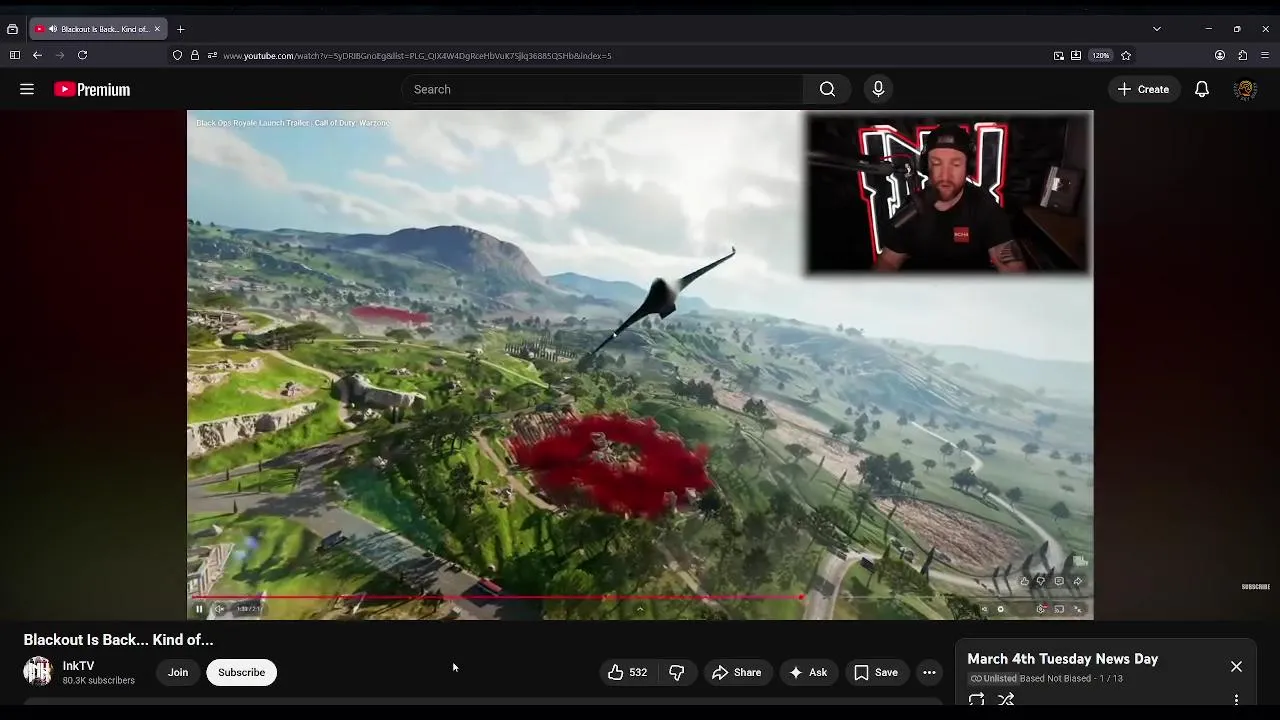This screenshot has width=1280, height=720.
Task: Toggle the browser sidebar panel
Action: tap(14, 55)
